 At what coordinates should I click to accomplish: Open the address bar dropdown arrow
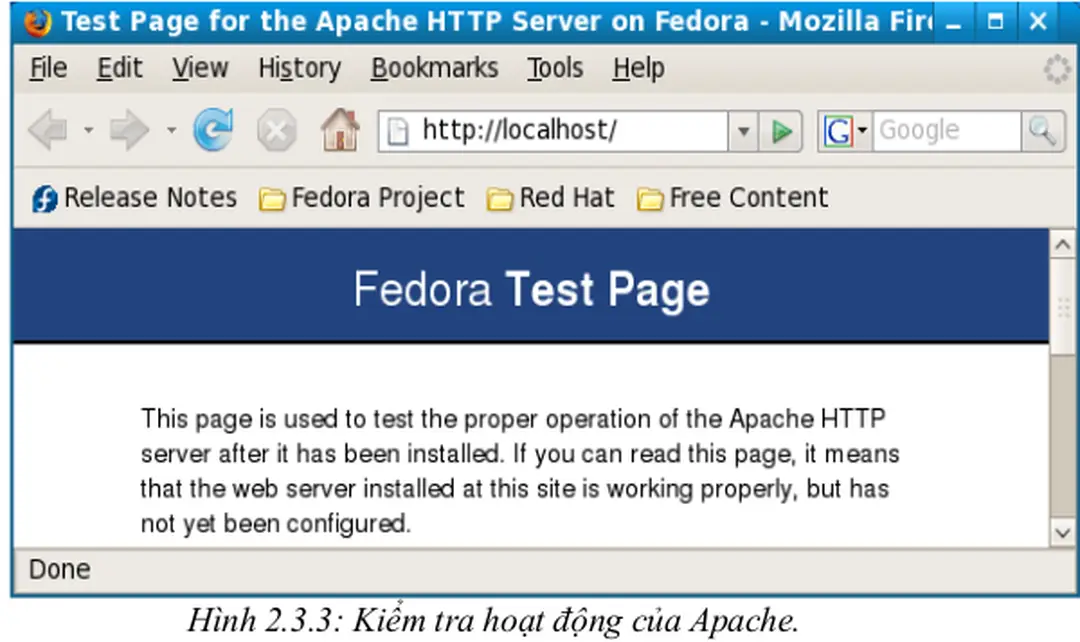tap(744, 130)
